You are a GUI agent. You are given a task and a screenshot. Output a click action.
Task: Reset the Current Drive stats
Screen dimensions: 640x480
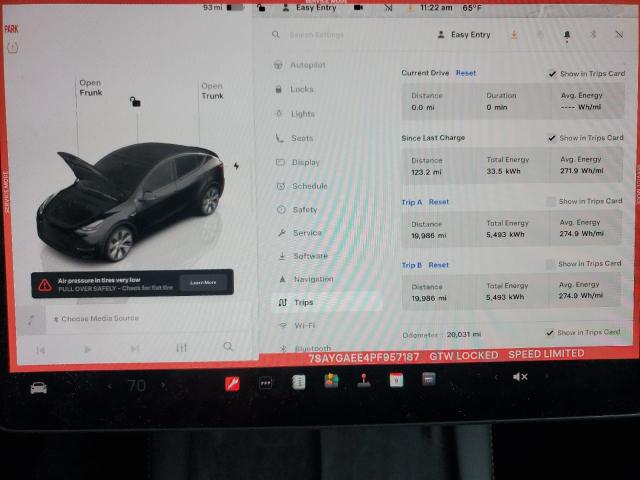pyautogui.click(x=466, y=73)
